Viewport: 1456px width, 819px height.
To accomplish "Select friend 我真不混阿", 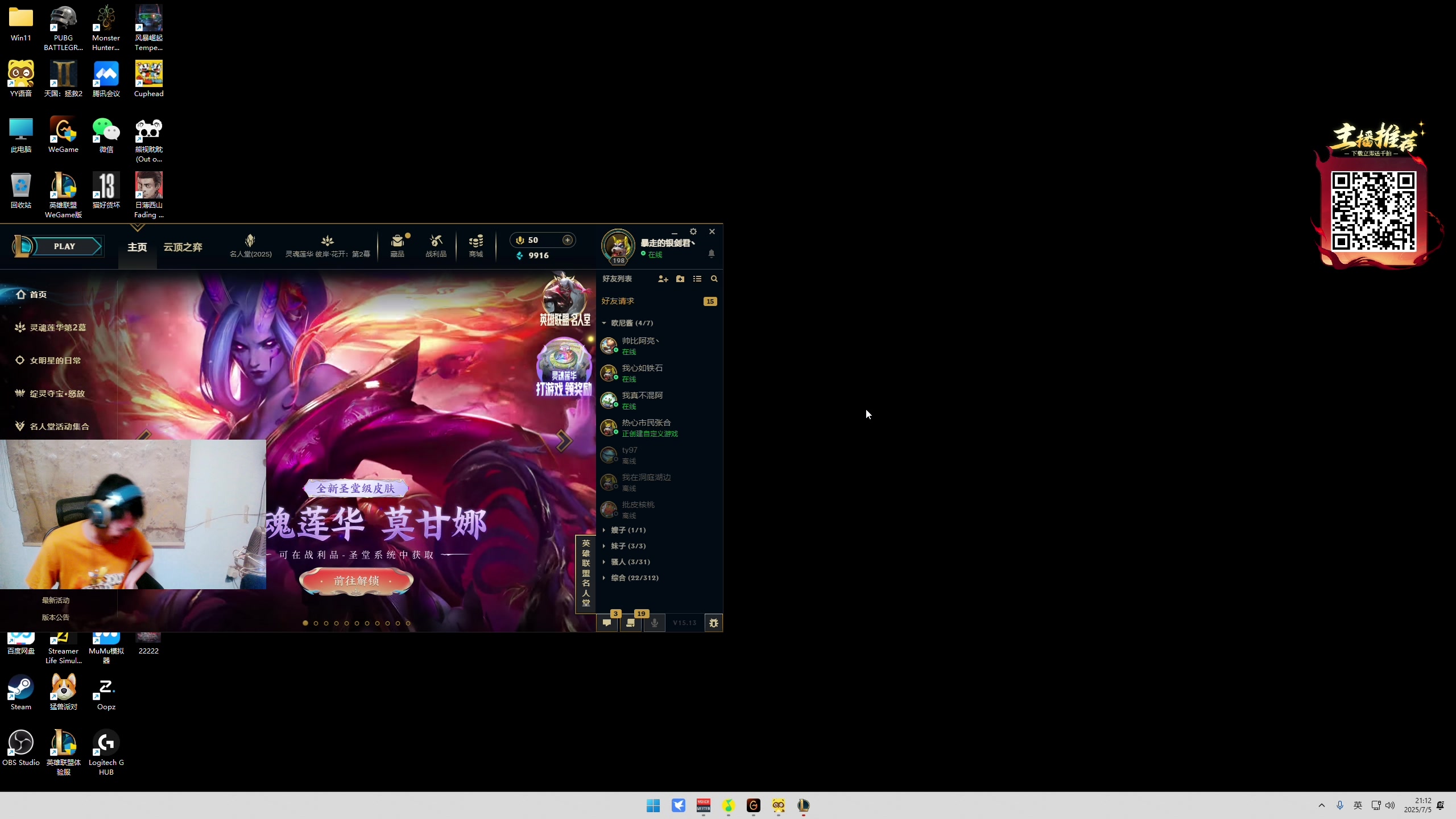I will tap(659, 400).
